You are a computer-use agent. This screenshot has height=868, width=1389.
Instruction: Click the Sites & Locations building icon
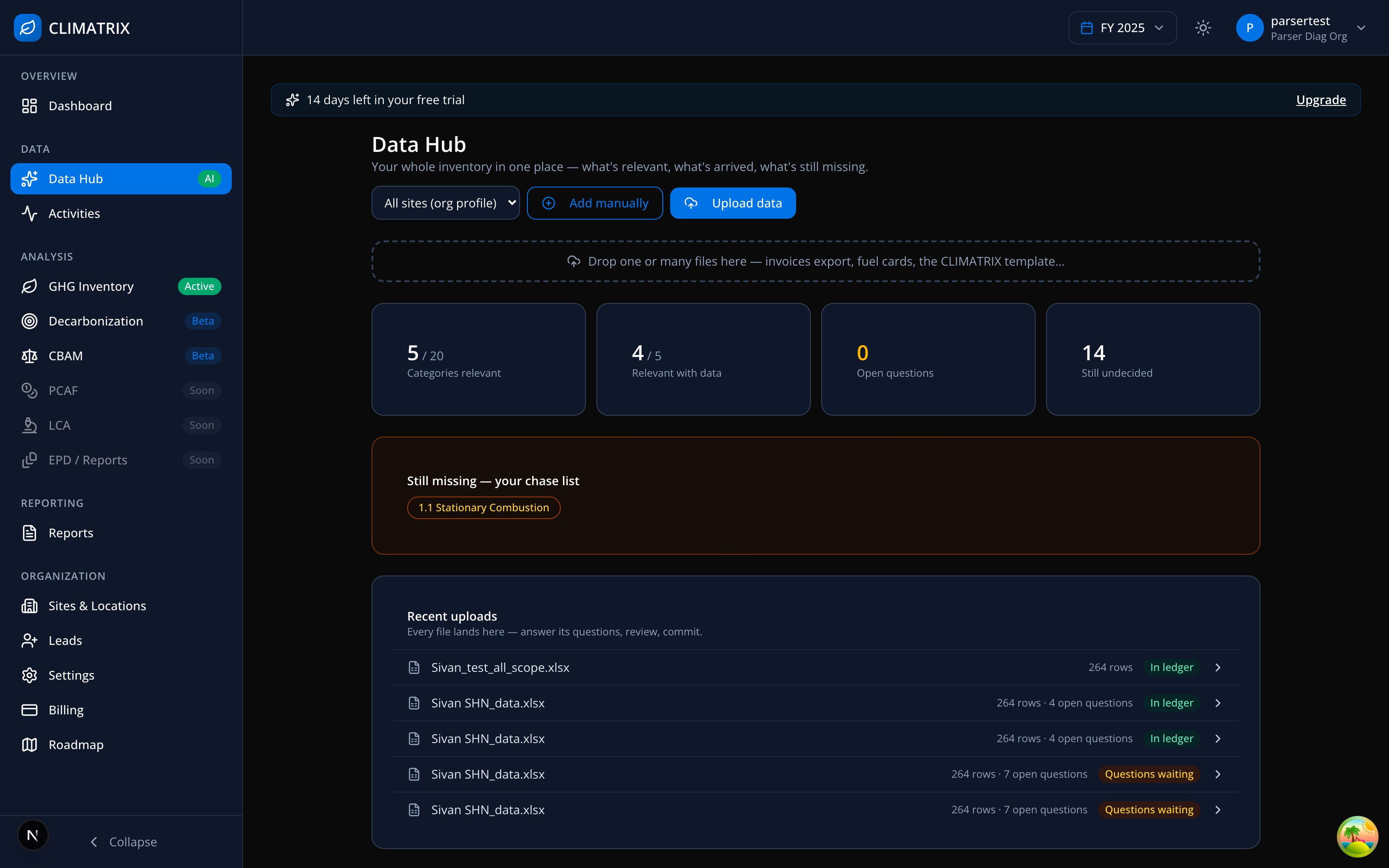(x=29, y=606)
